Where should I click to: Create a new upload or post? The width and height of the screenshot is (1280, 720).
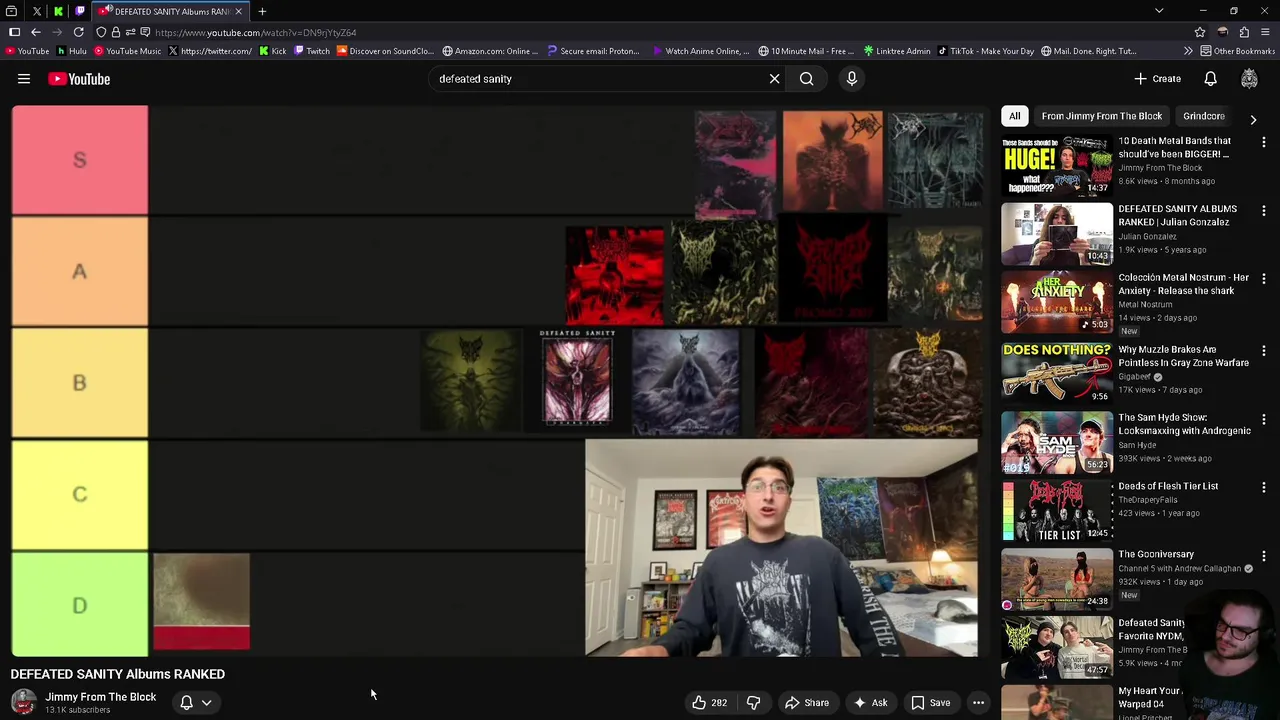point(1157,79)
